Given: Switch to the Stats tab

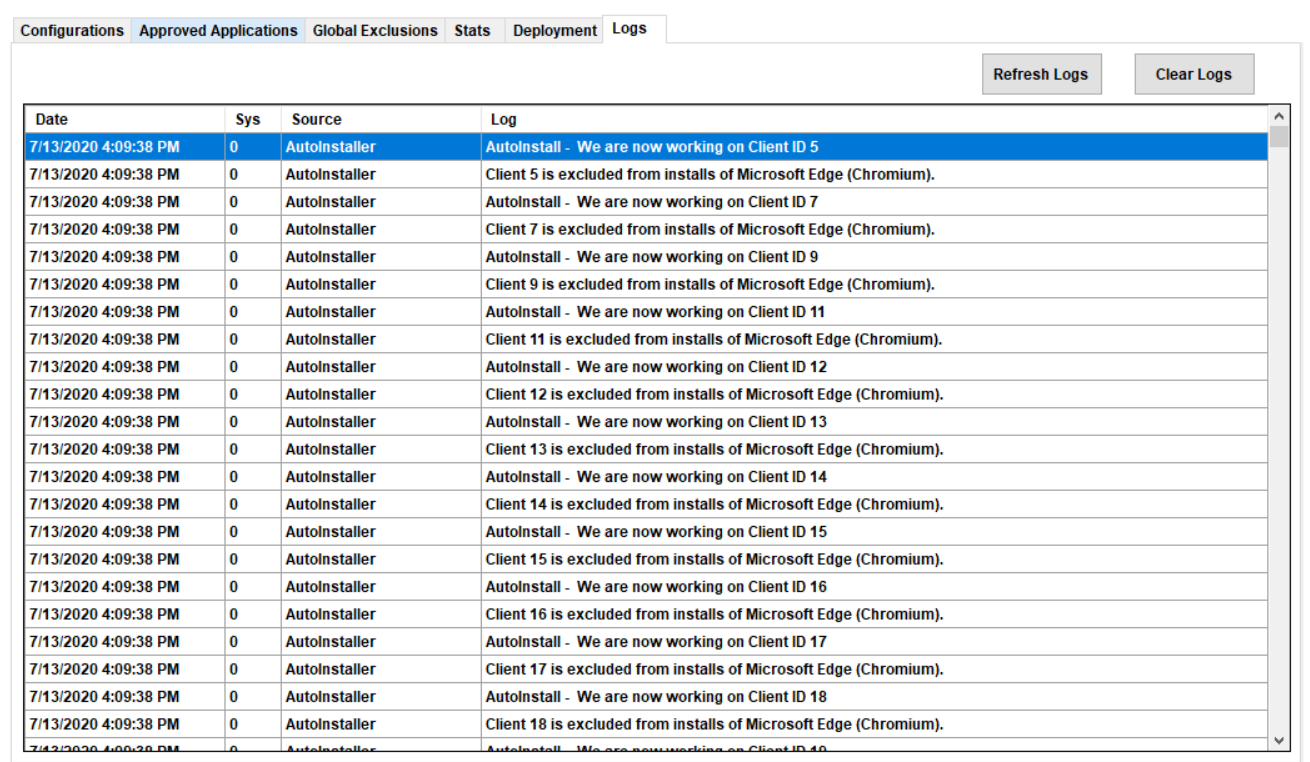Looking at the screenshot, I should click(x=472, y=31).
